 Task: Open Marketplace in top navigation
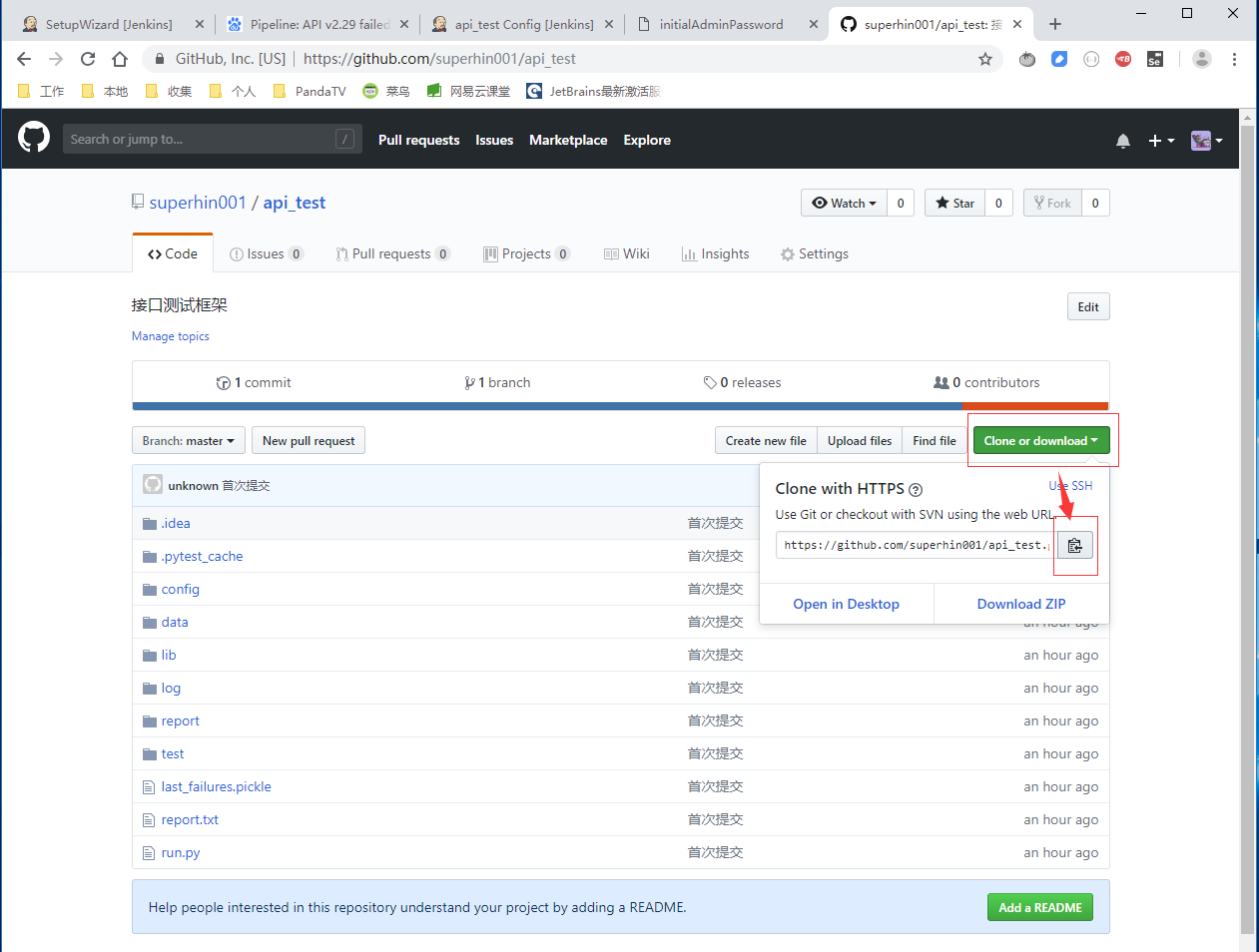point(568,140)
